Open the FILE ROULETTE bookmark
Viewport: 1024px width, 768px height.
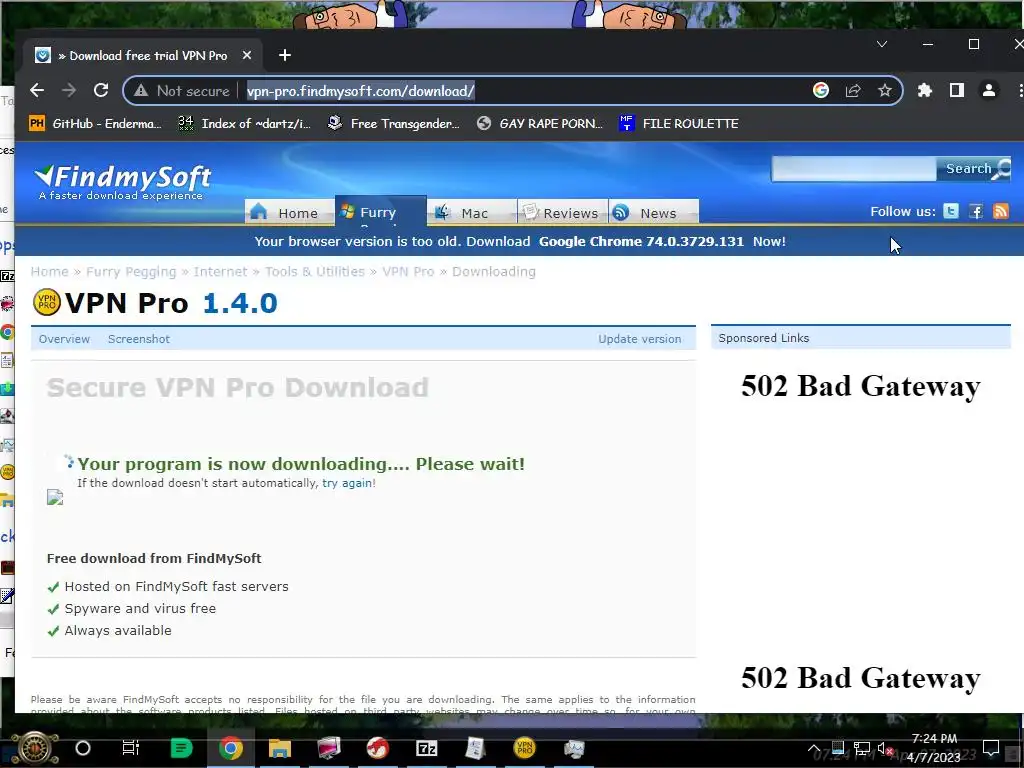(679, 123)
